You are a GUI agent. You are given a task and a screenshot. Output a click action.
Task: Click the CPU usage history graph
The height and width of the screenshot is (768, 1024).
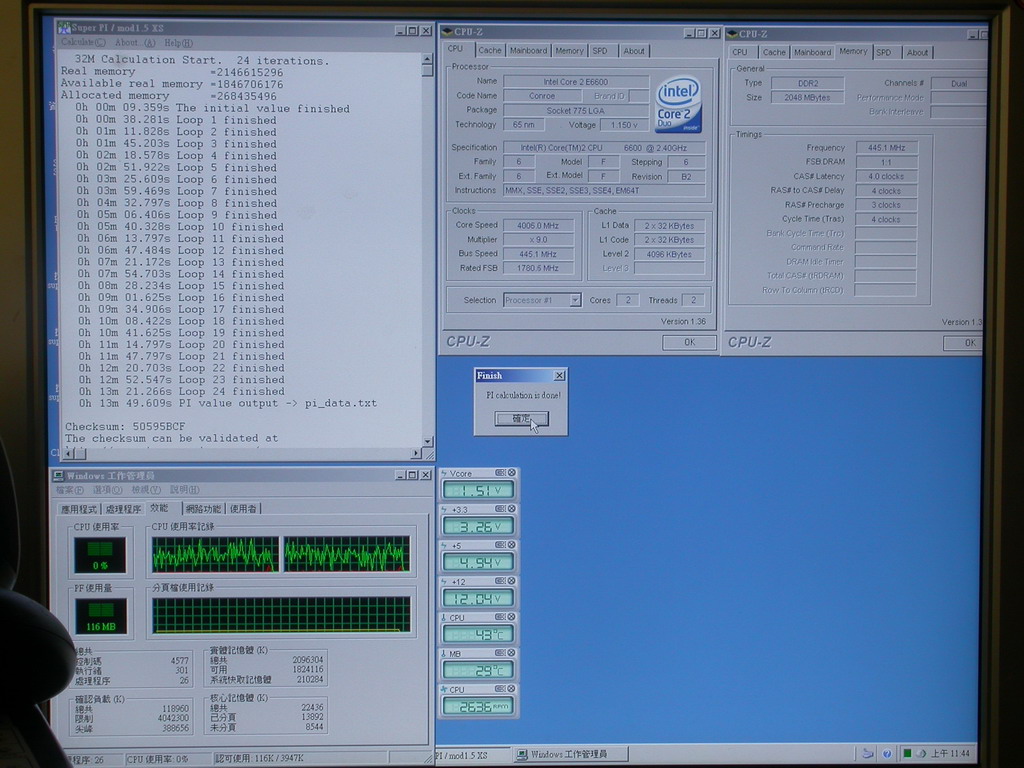click(281, 554)
